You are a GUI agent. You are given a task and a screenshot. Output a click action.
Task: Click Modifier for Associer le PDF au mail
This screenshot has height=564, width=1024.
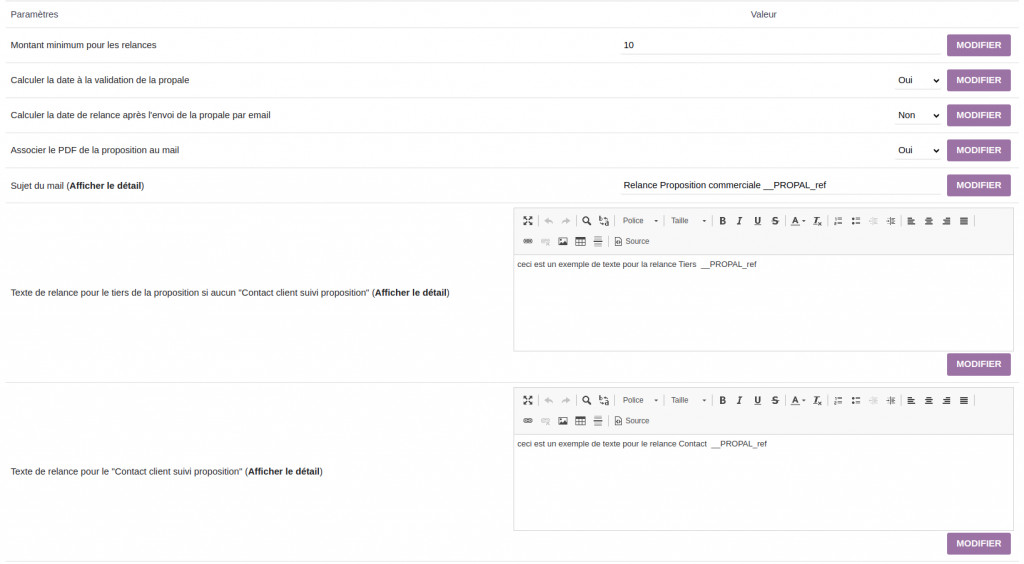(x=978, y=150)
